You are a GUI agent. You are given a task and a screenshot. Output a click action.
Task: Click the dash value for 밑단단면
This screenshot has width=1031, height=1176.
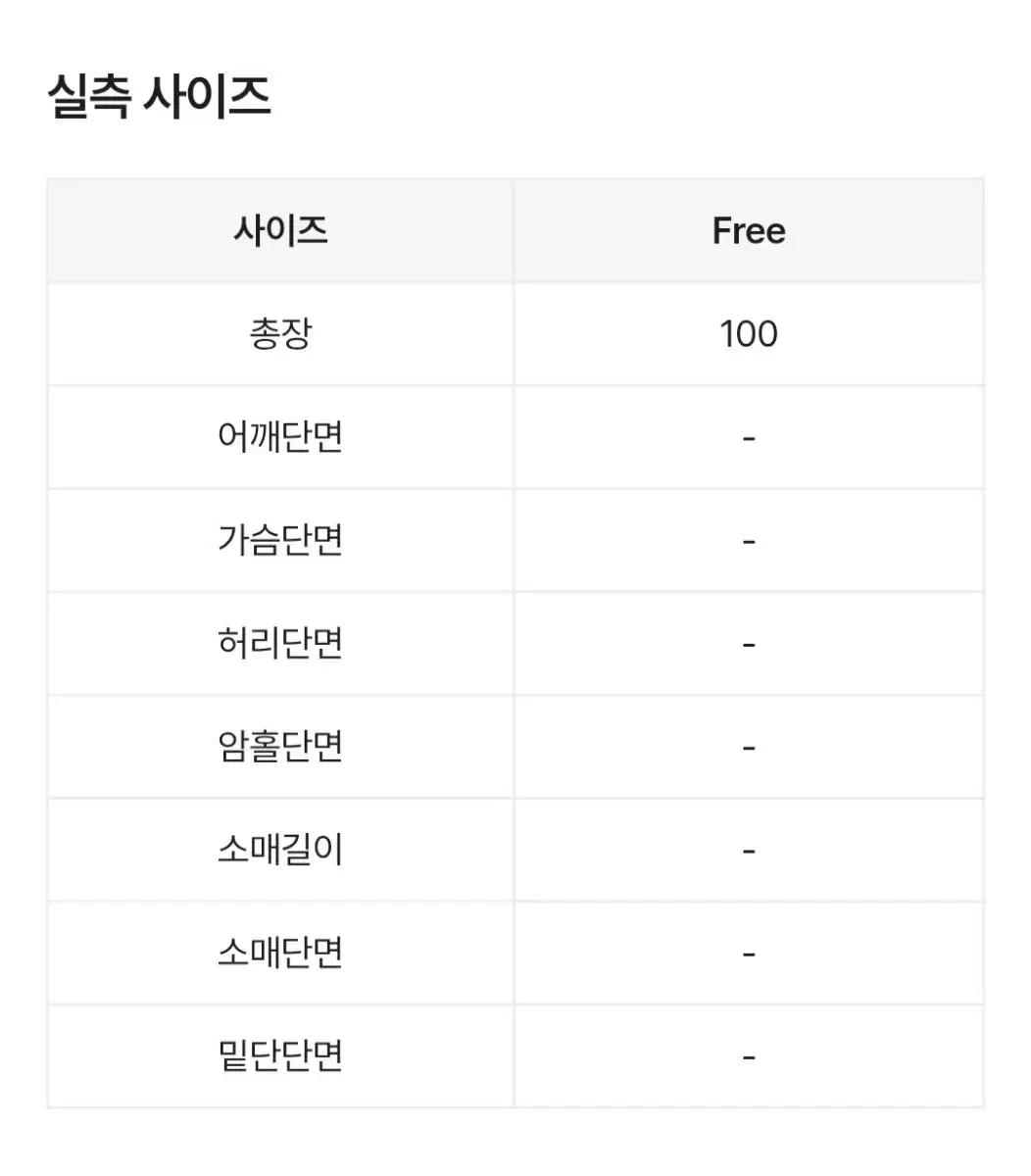749,1056
